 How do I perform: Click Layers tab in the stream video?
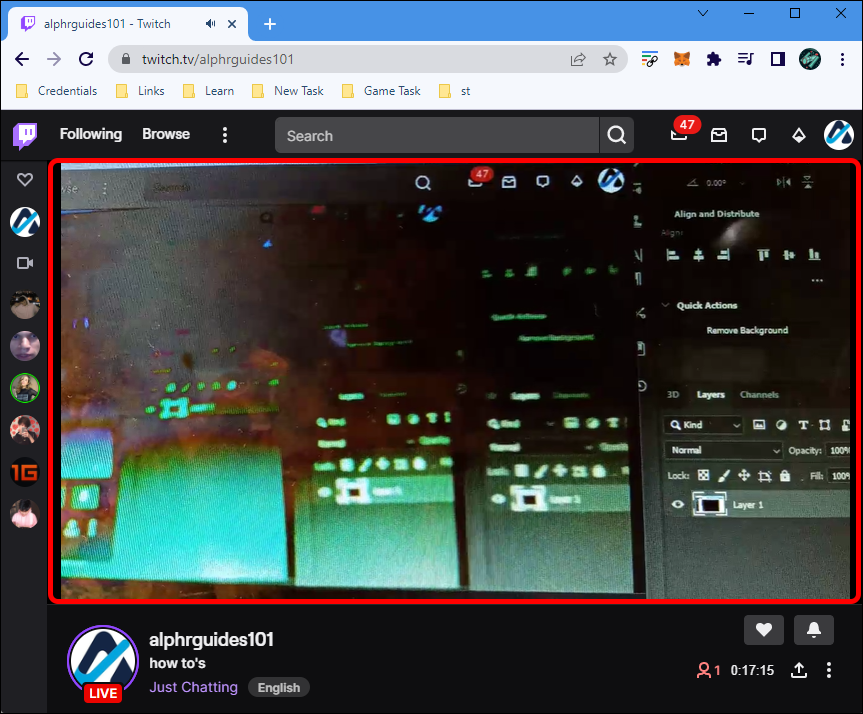pyautogui.click(x=711, y=395)
